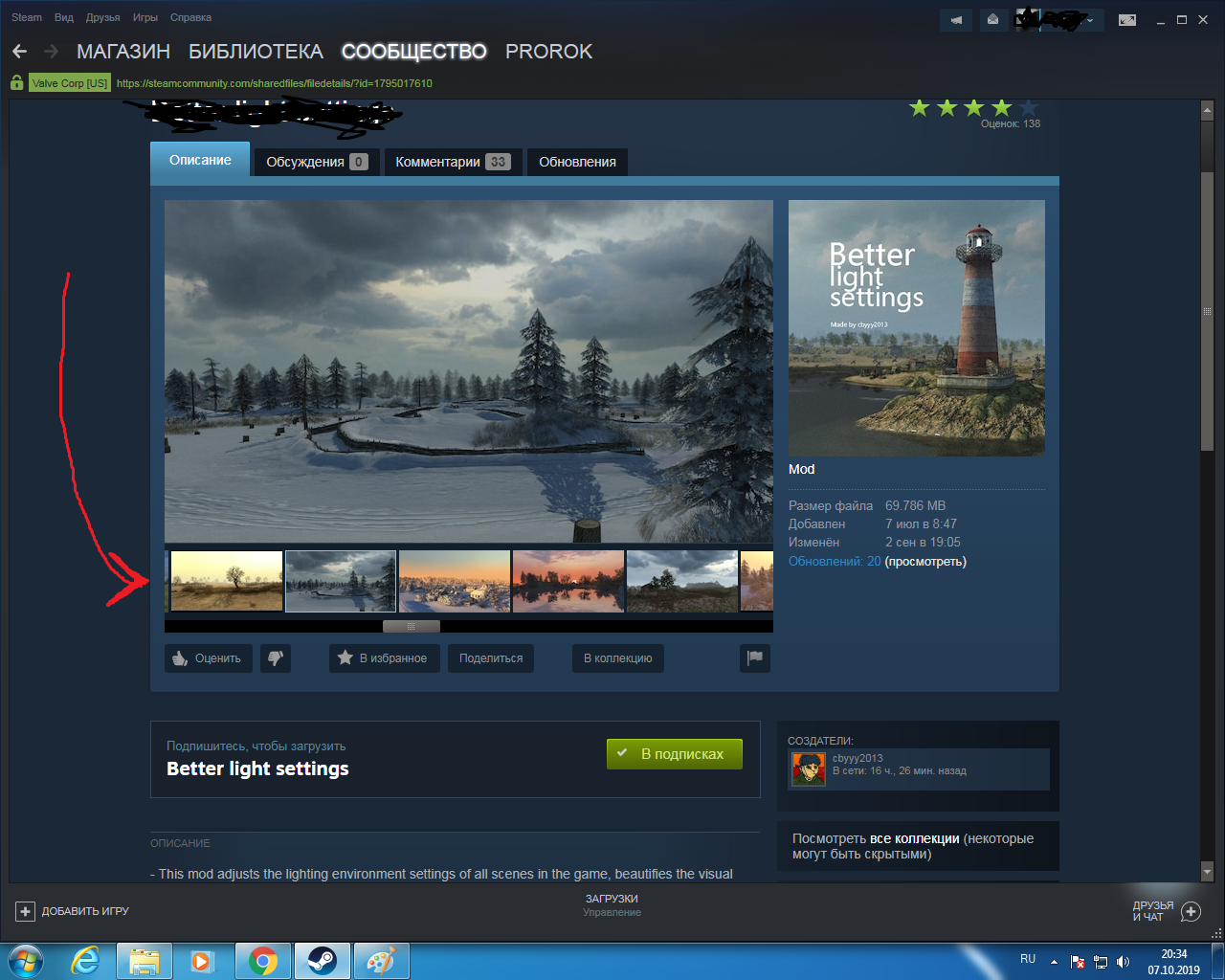Open the Друзья menu
Viewport: 1225px width, 980px height.
pos(103,17)
